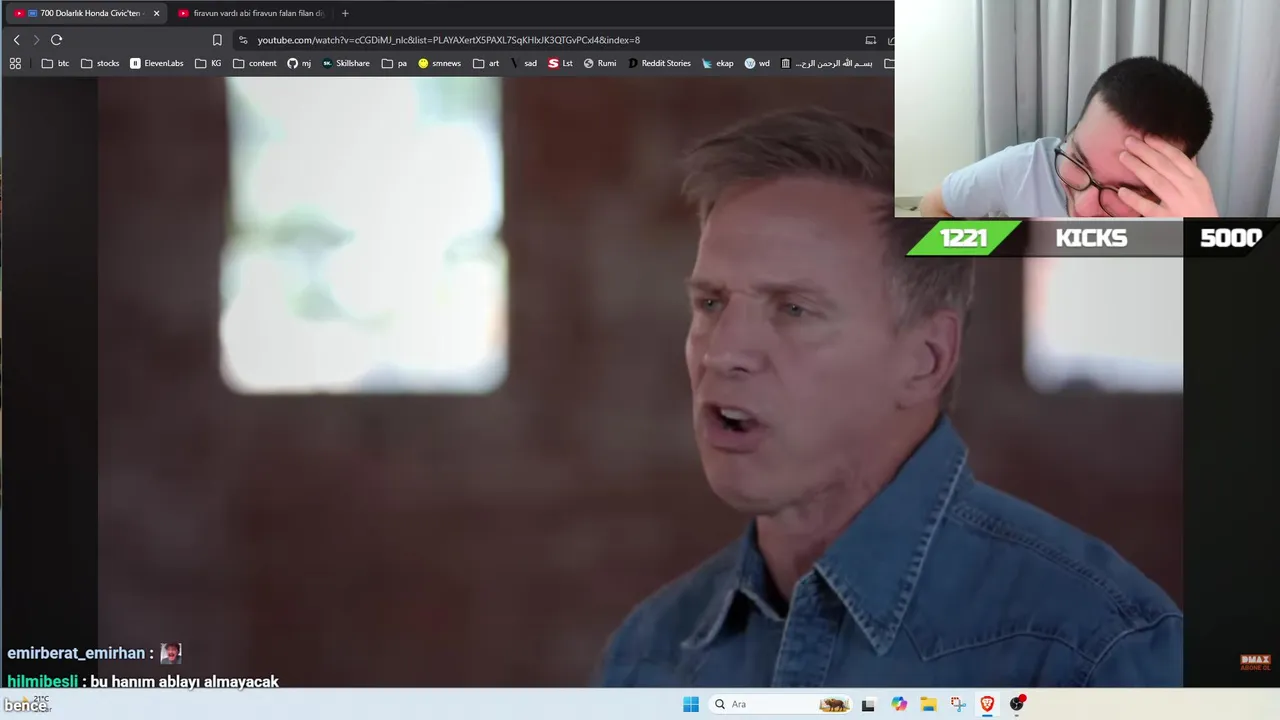Open the Lst bookmark
Screen dimensions: 1280x720
coord(560,63)
